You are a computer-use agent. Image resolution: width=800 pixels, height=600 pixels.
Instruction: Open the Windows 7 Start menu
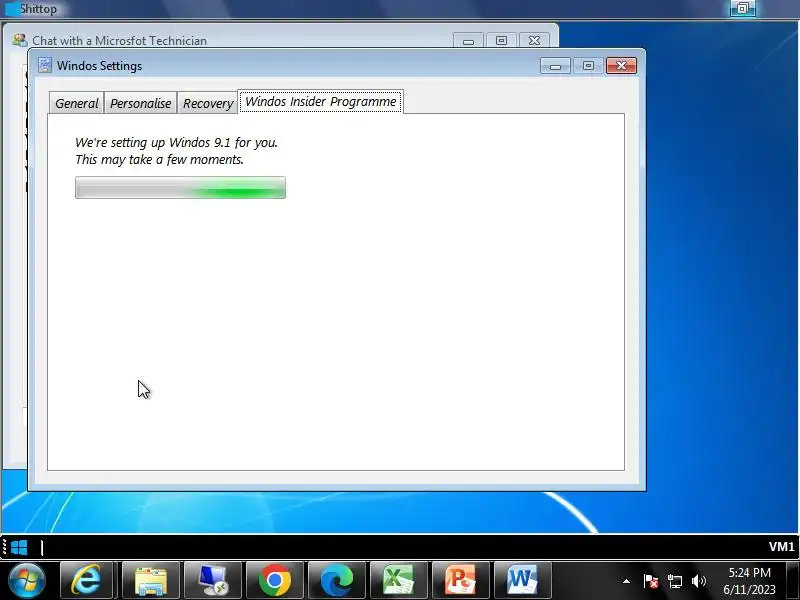27,581
